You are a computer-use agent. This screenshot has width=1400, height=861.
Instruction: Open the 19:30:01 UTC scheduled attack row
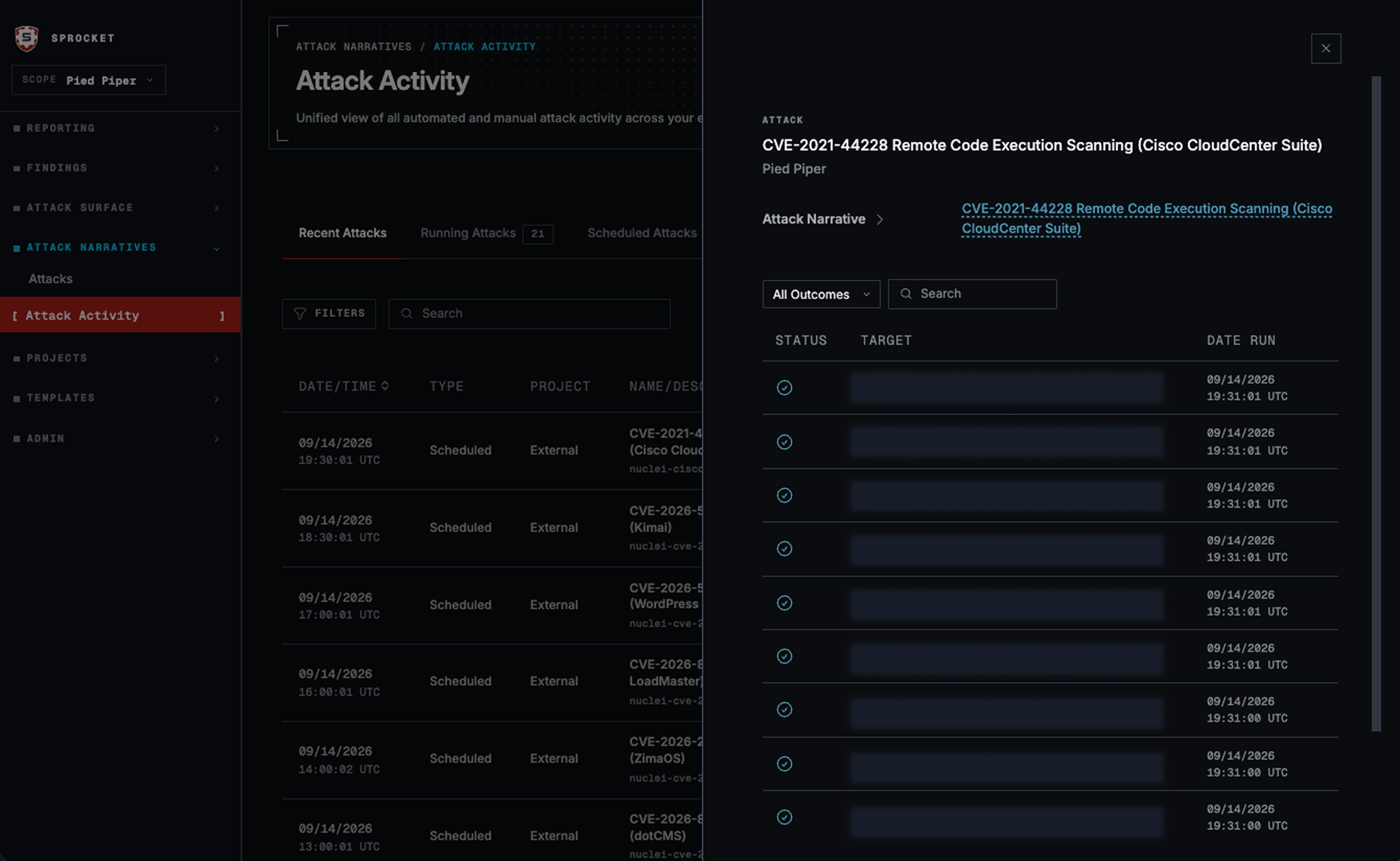pyautogui.click(x=492, y=450)
